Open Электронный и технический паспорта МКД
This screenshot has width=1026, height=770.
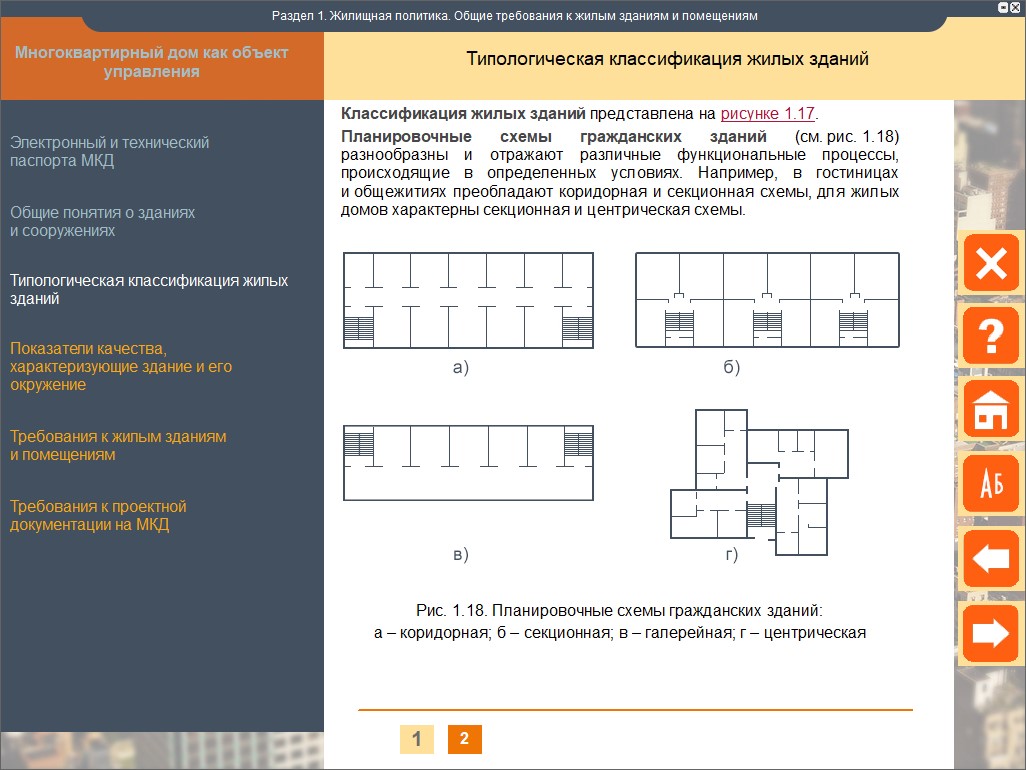pyautogui.click(x=110, y=152)
